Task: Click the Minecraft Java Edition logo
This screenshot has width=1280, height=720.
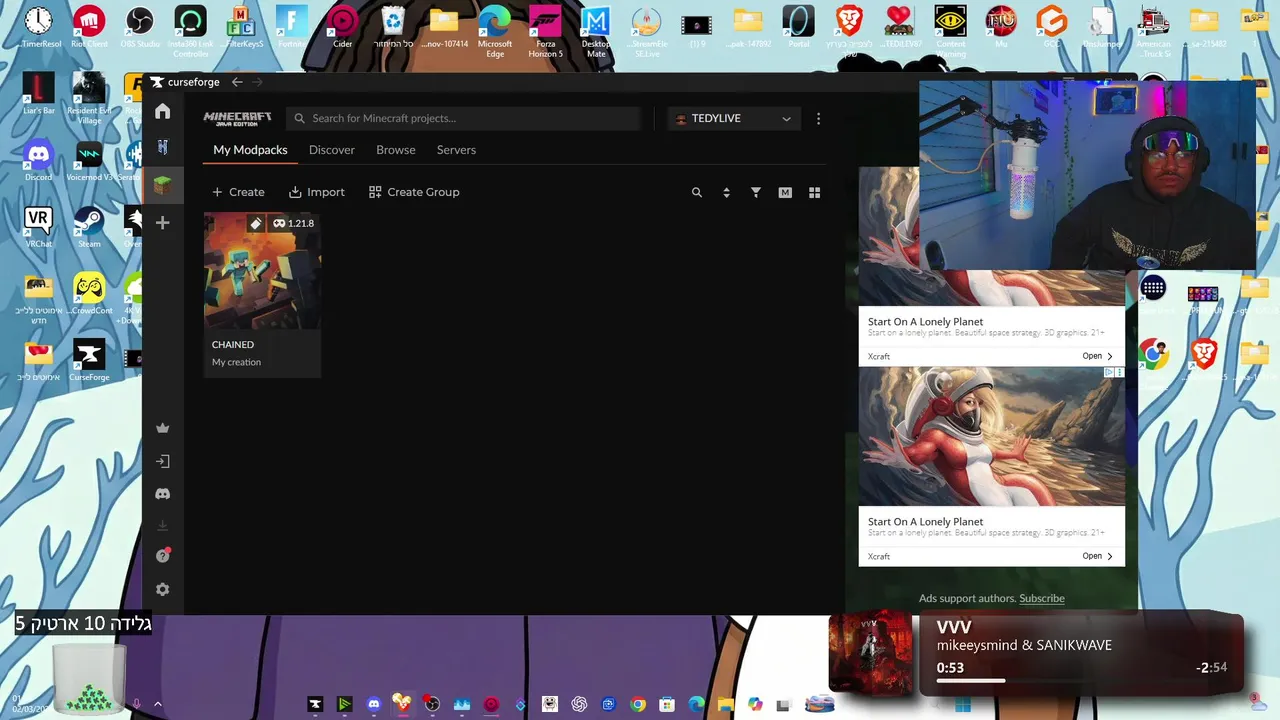Action: [x=237, y=118]
